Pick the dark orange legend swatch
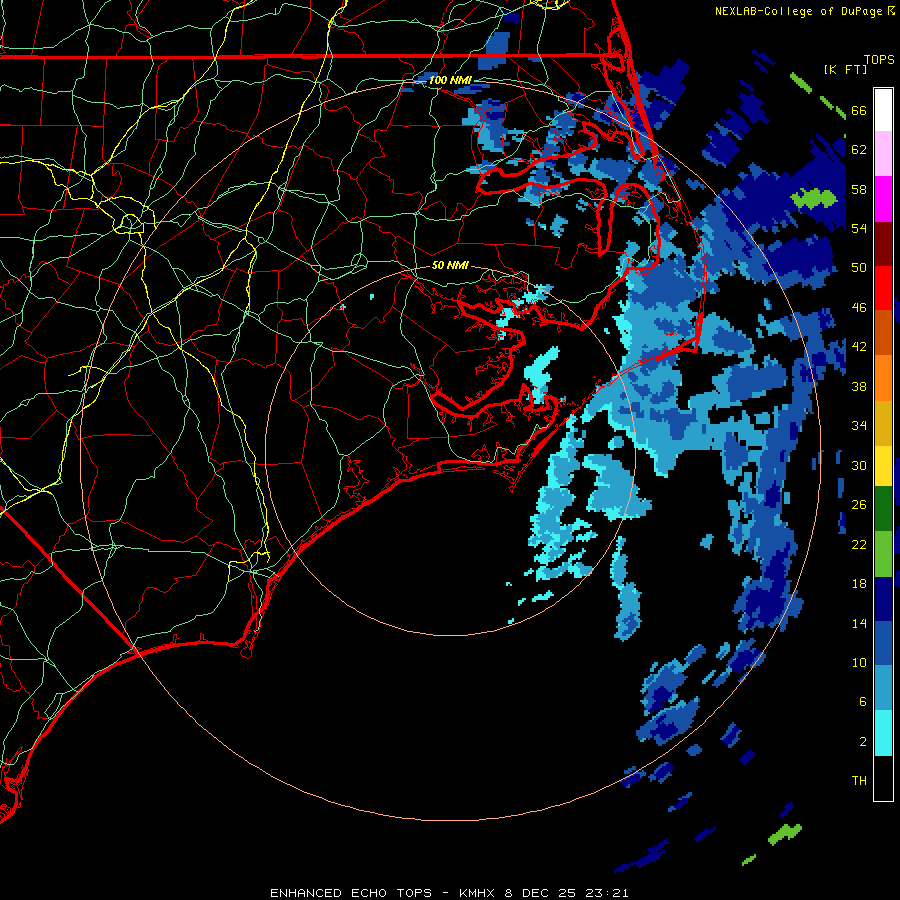The width and height of the screenshot is (900, 900). 883,332
